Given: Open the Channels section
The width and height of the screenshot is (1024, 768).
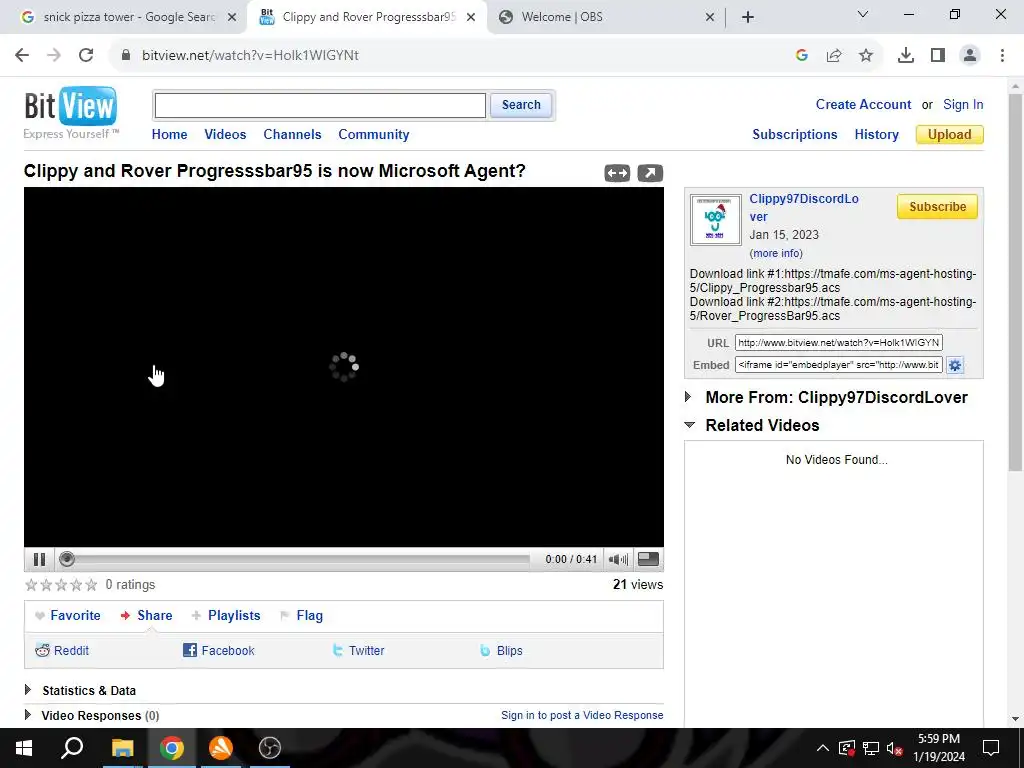Looking at the screenshot, I should tap(292, 135).
